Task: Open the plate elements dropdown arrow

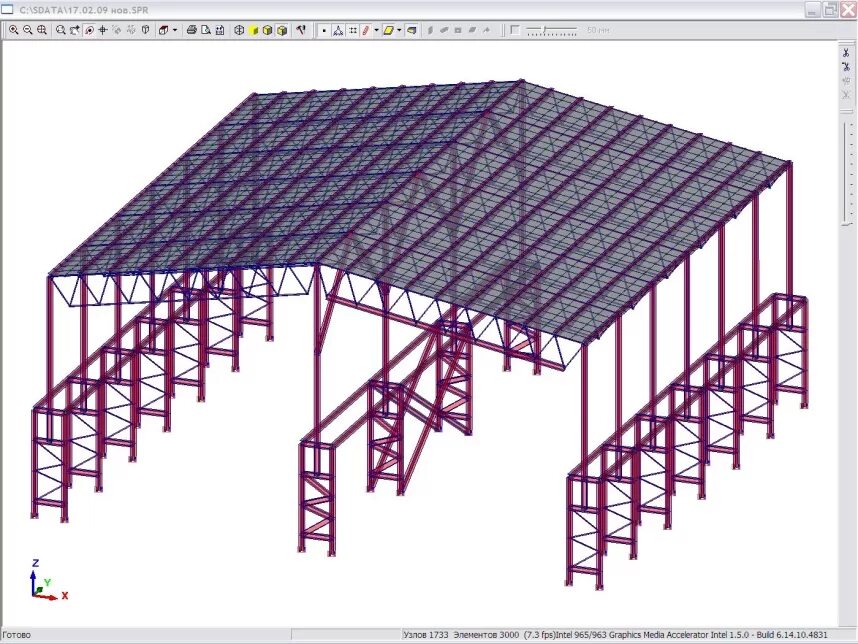Action: [x=399, y=30]
